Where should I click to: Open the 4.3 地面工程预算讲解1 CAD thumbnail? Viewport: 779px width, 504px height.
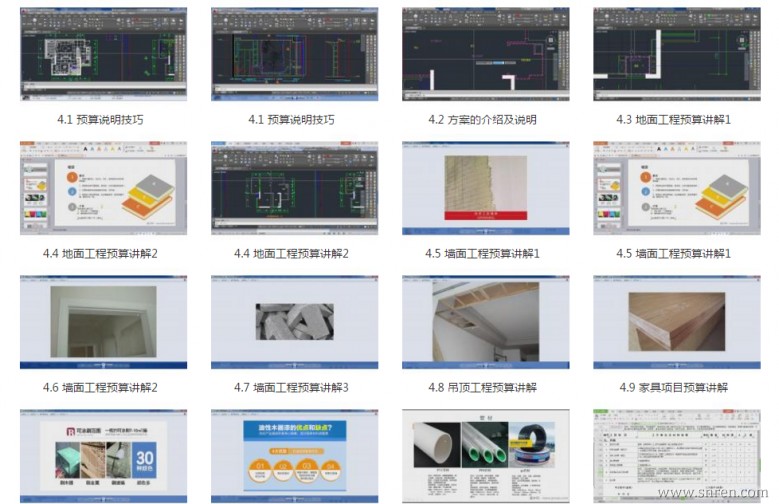(x=677, y=54)
